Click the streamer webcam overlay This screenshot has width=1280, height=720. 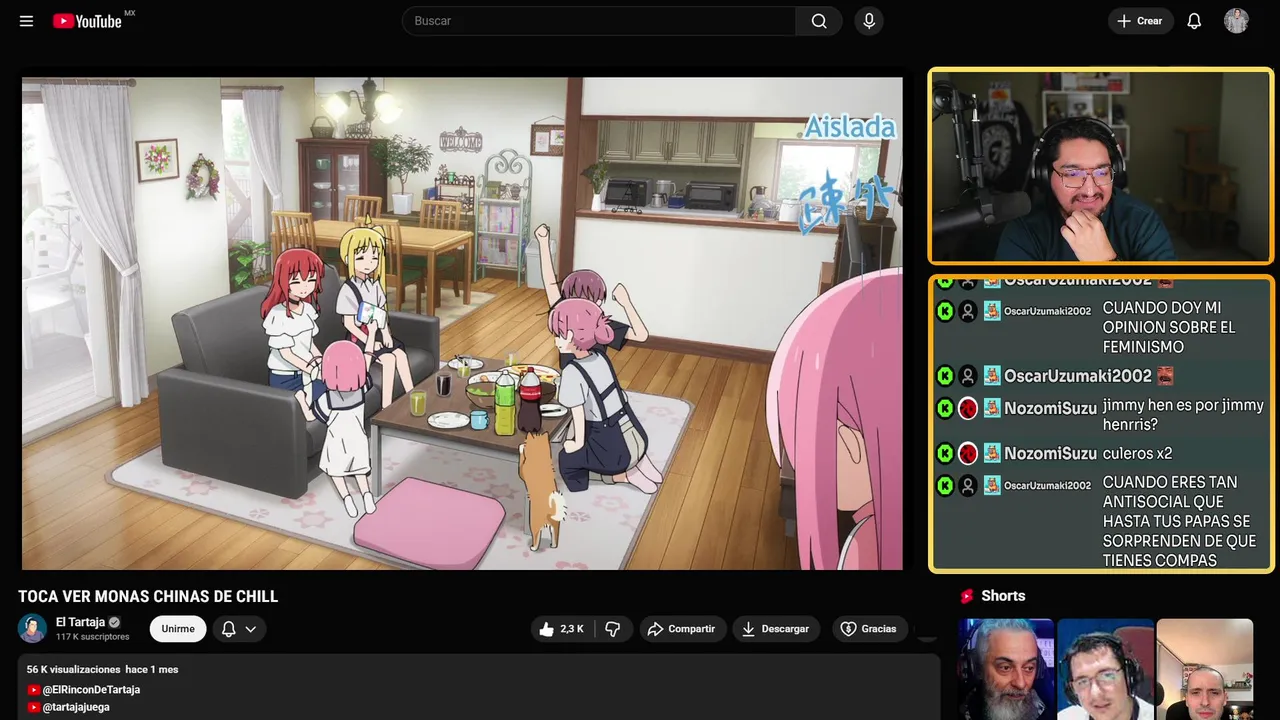[1101, 166]
